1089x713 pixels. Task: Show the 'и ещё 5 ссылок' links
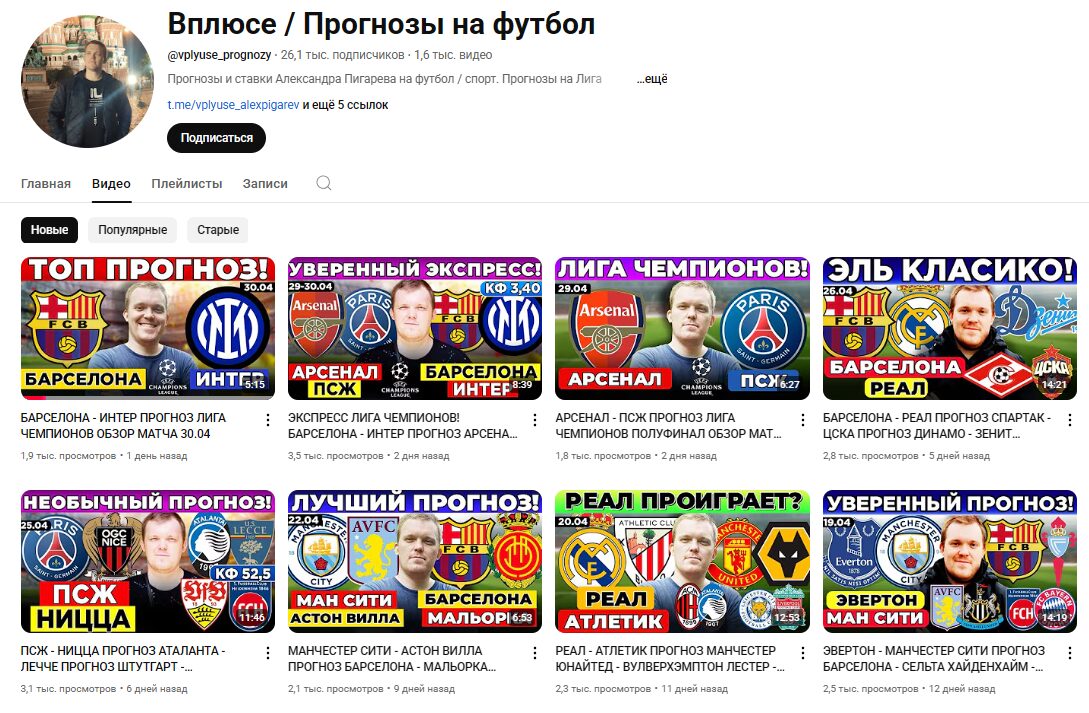click(x=345, y=105)
